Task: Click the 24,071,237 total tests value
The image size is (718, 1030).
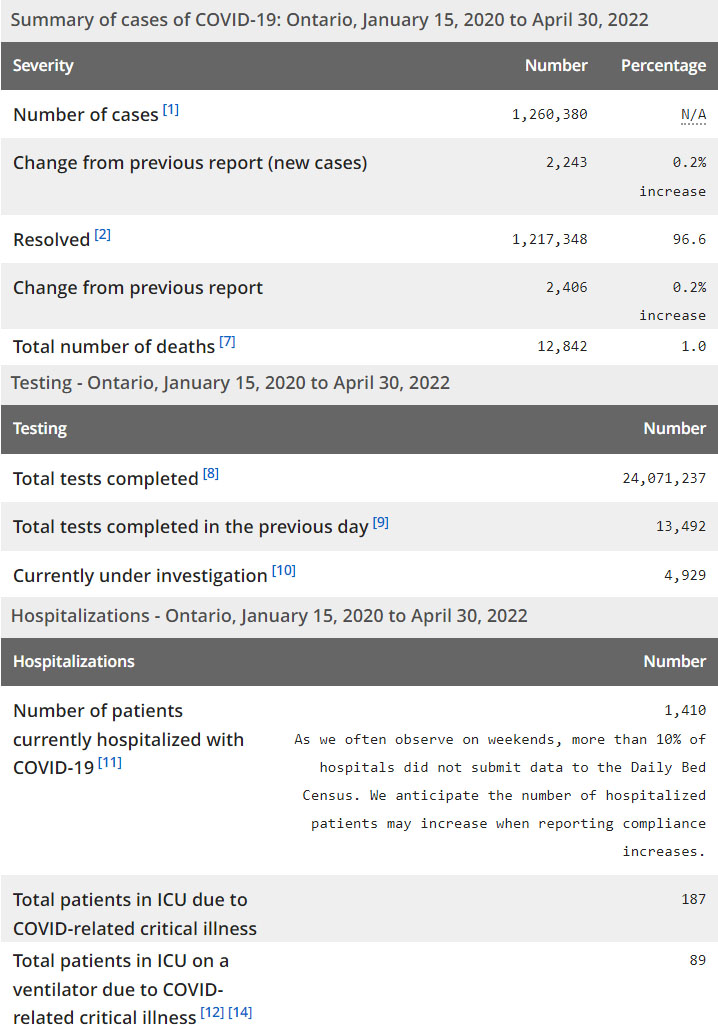Action: point(664,478)
